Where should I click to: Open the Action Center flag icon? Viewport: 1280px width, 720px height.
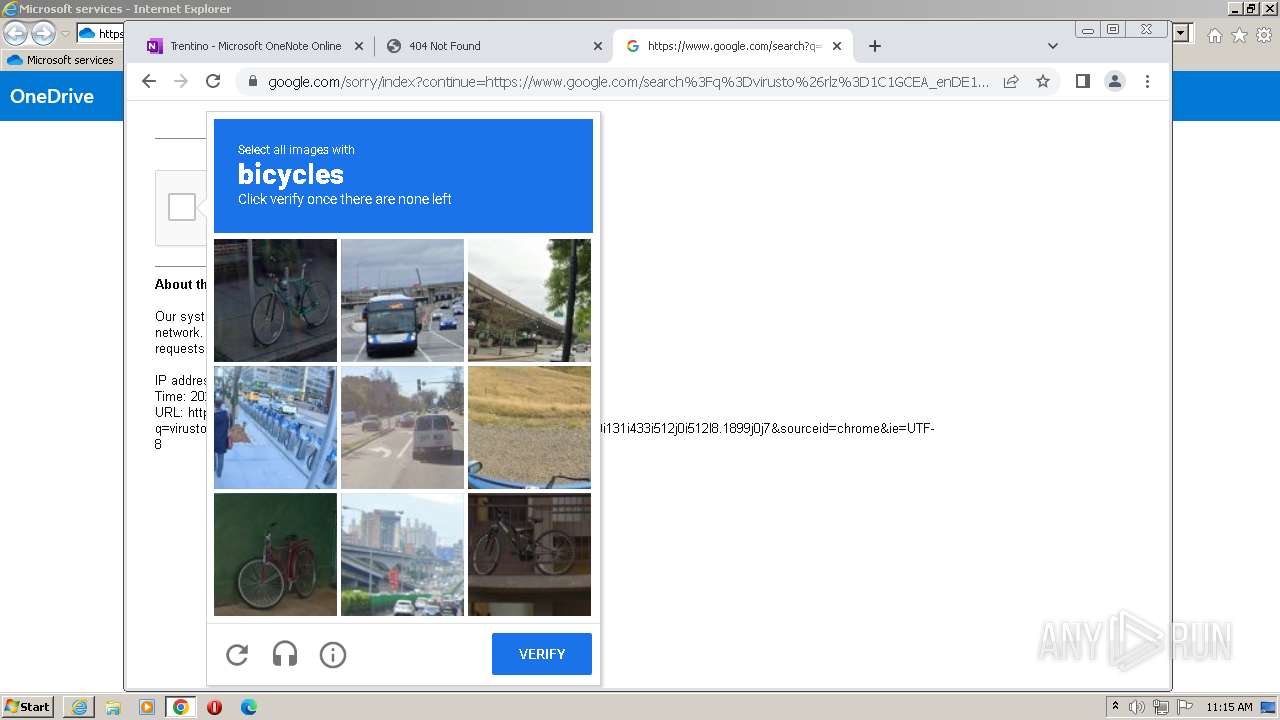coord(1185,707)
